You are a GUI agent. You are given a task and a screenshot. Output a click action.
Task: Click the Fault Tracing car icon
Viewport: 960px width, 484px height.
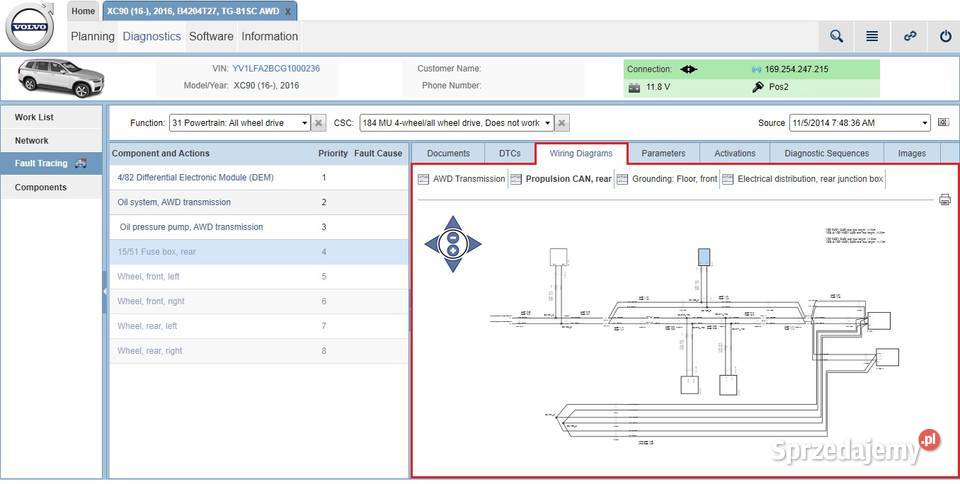point(81,163)
